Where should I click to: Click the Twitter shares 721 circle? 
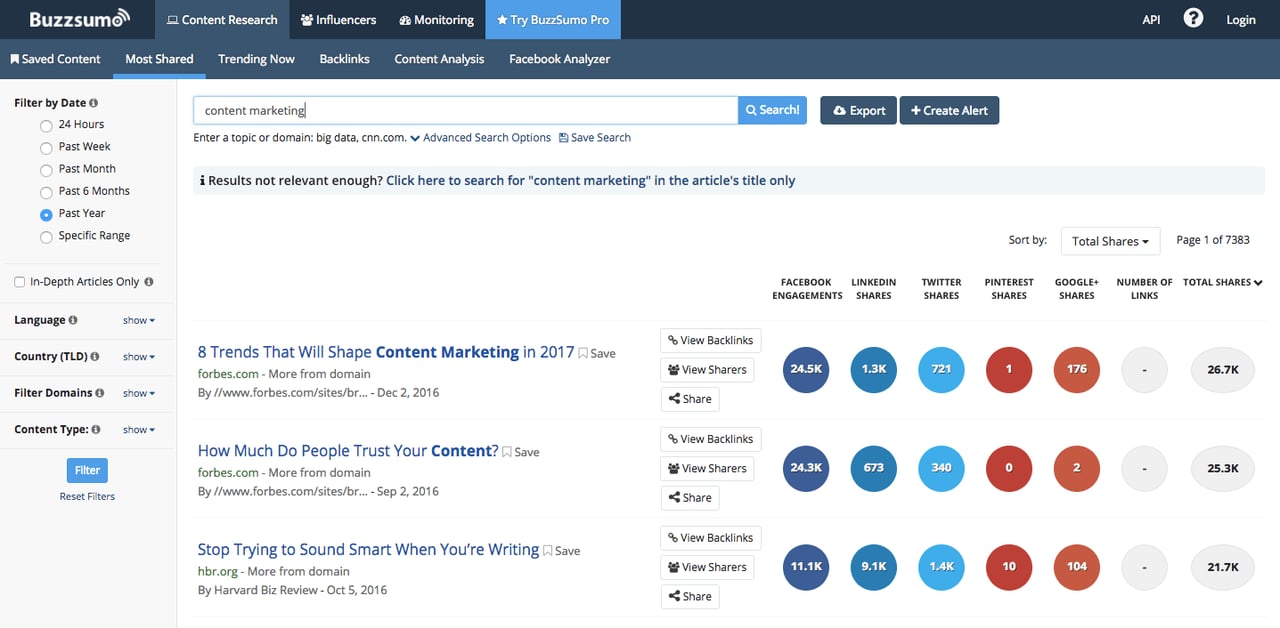coord(941,369)
